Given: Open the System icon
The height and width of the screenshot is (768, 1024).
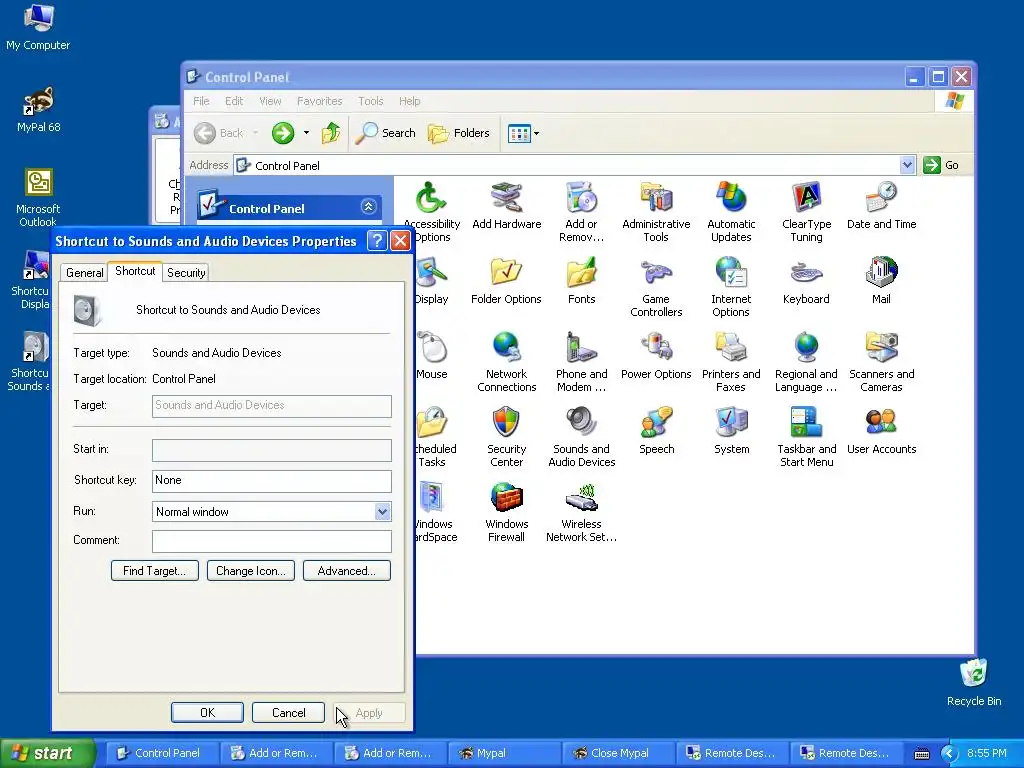Looking at the screenshot, I should pos(731,431).
